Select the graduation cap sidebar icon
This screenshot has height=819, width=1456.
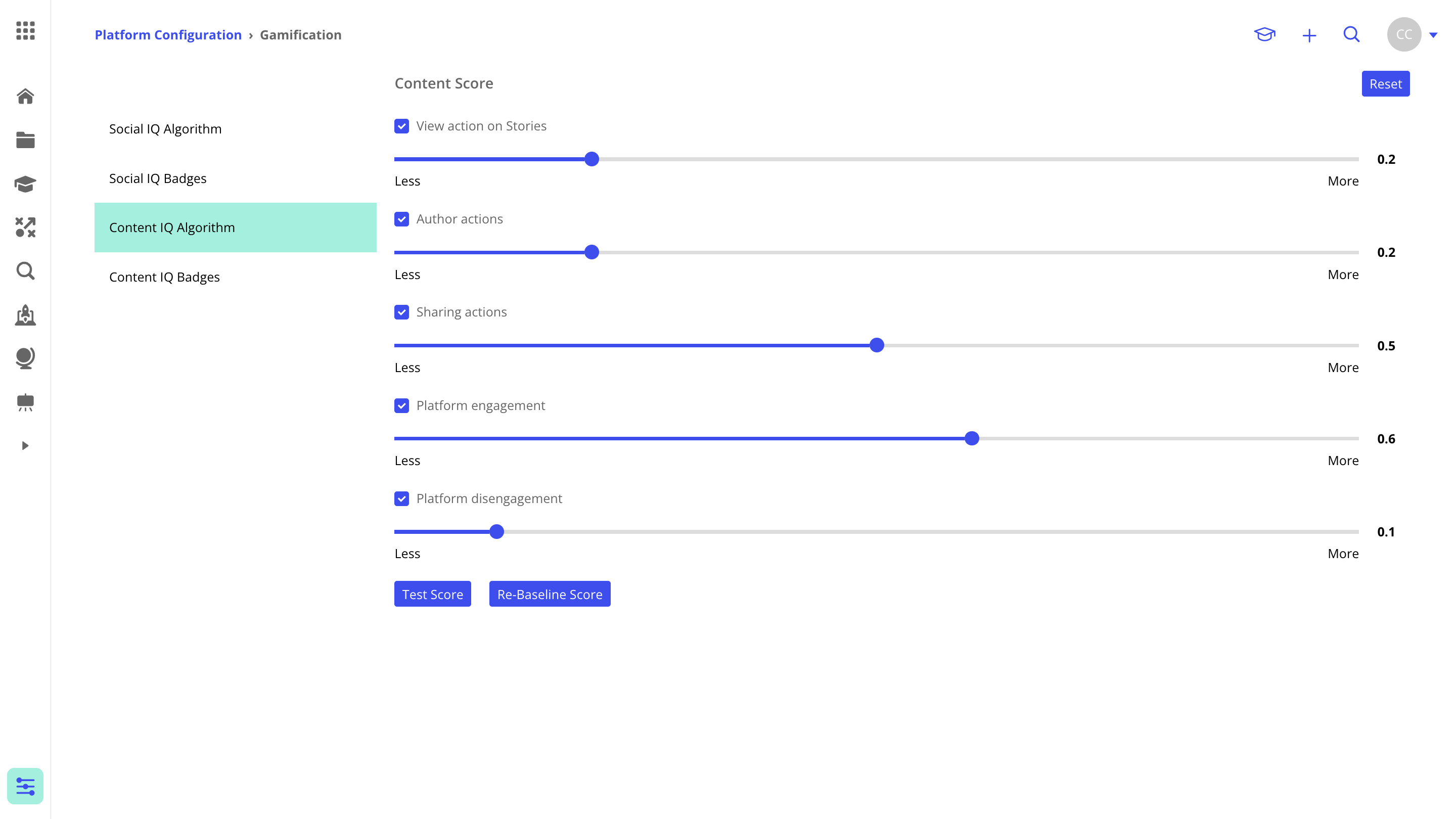click(x=25, y=184)
